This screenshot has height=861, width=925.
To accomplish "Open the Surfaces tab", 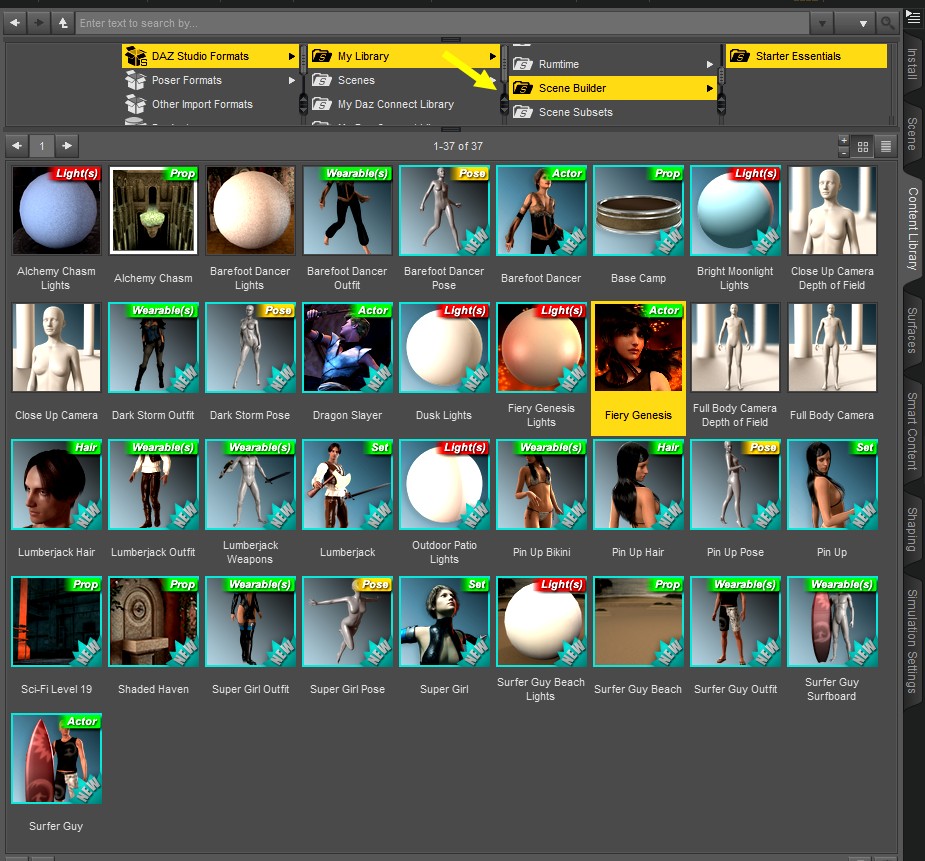I will 913,330.
